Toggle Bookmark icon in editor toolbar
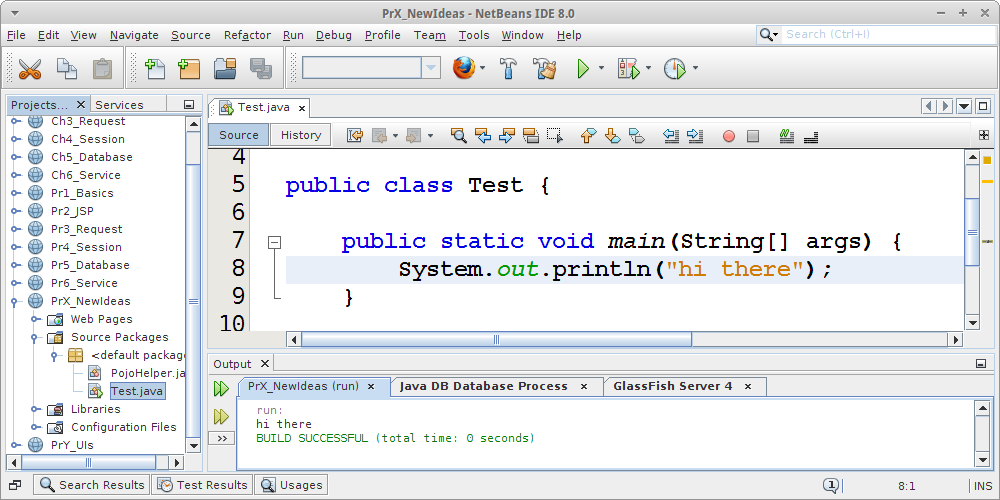 636,135
